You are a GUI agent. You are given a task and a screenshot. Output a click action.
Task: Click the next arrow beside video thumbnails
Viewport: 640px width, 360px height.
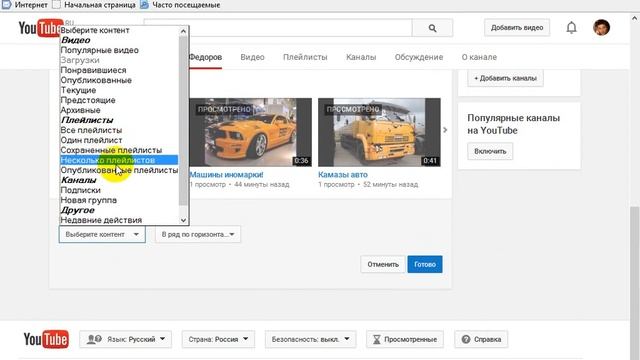pos(445,130)
